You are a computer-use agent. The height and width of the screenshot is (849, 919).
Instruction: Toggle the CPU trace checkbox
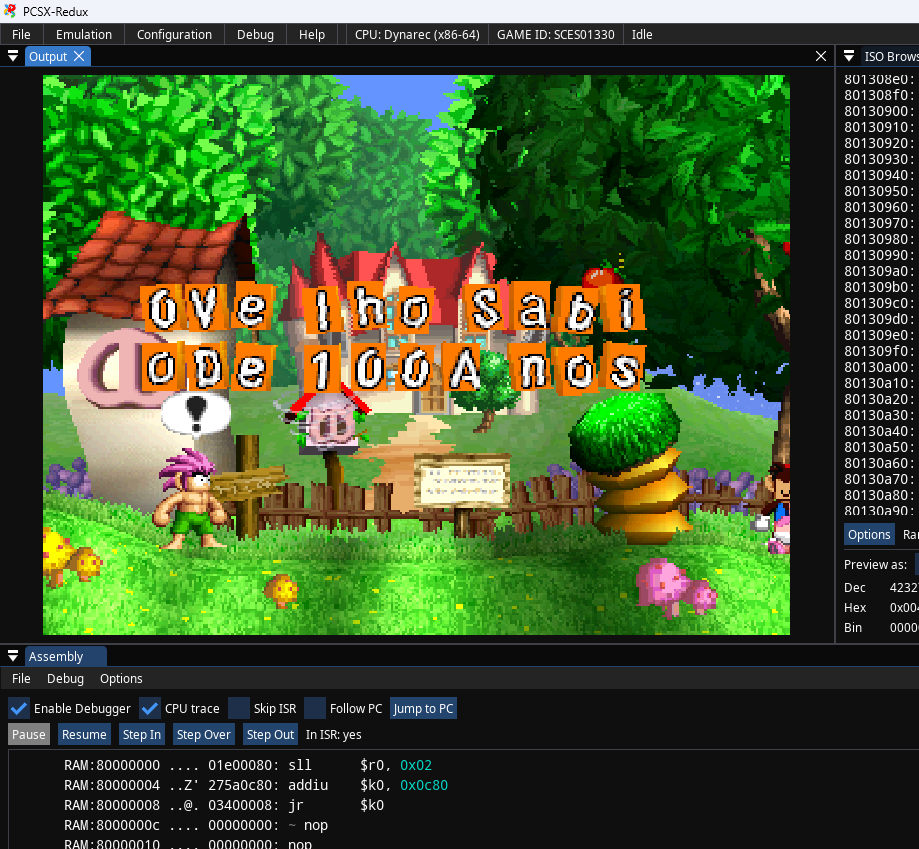point(149,708)
